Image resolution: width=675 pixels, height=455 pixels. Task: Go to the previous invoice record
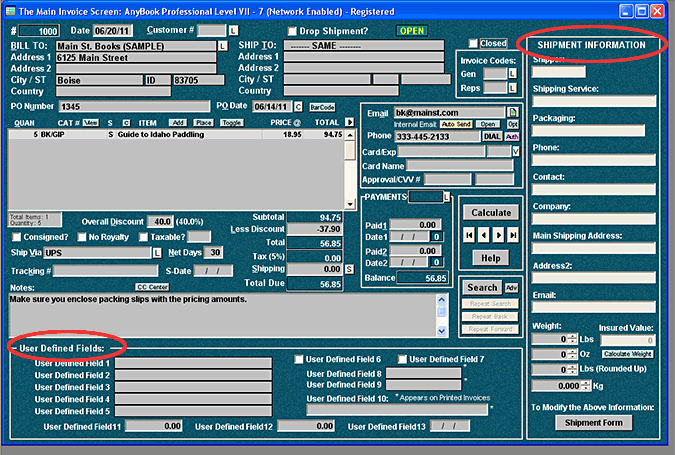[x=484, y=235]
